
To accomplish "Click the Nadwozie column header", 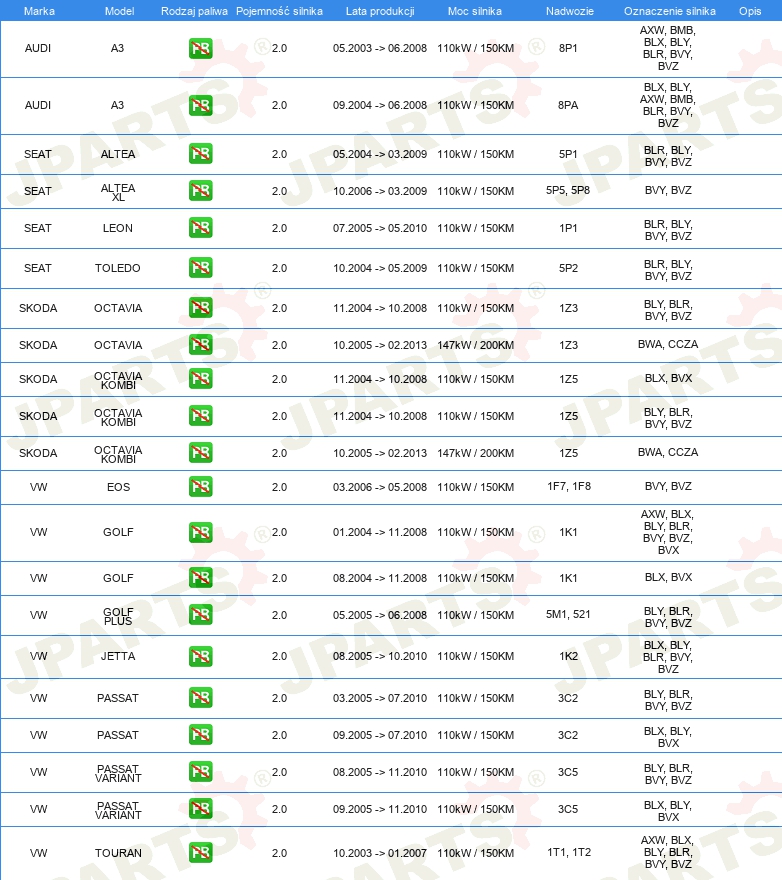I will point(569,11).
